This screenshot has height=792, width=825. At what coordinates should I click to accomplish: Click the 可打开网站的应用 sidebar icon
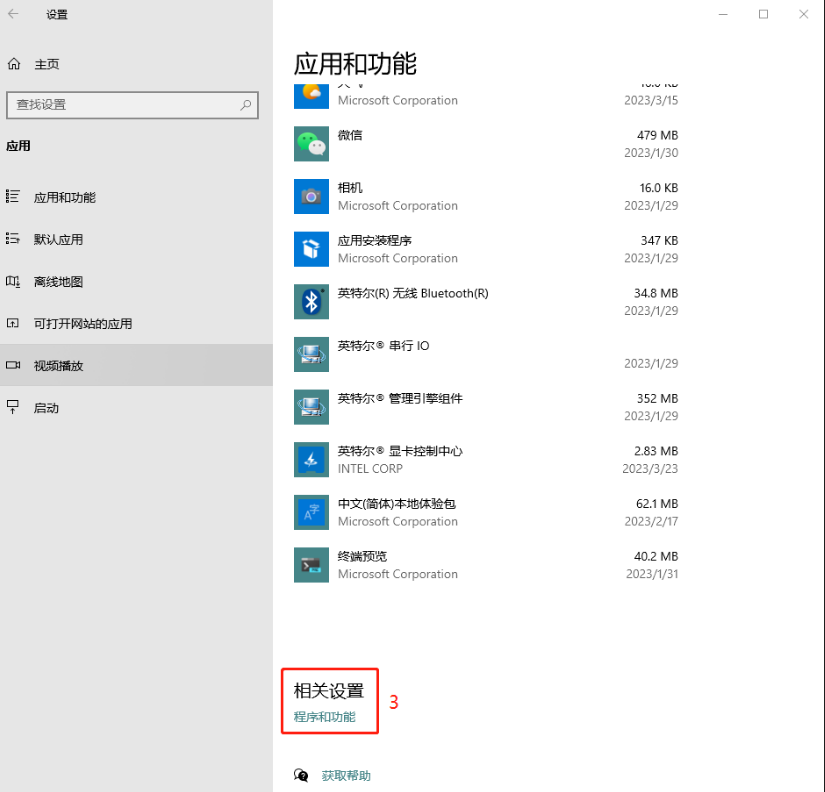click(13, 323)
